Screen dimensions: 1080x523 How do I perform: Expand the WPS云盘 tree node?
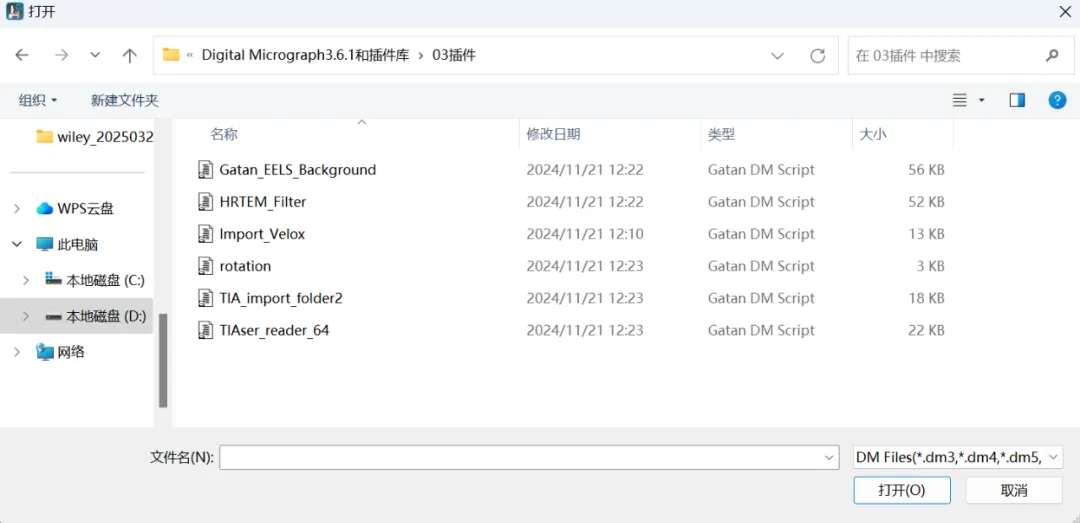coord(17,208)
